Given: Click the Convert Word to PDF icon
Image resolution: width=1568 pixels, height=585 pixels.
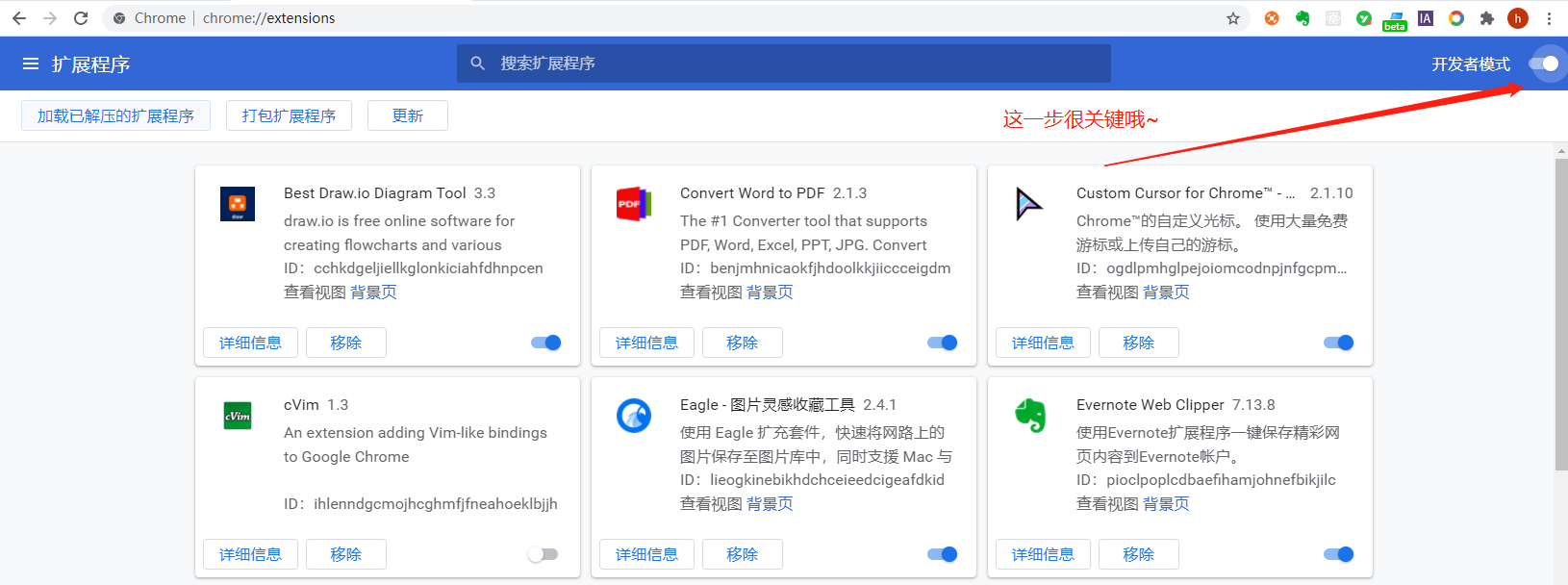Looking at the screenshot, I should pyautogui.click(x=634, y=204).
